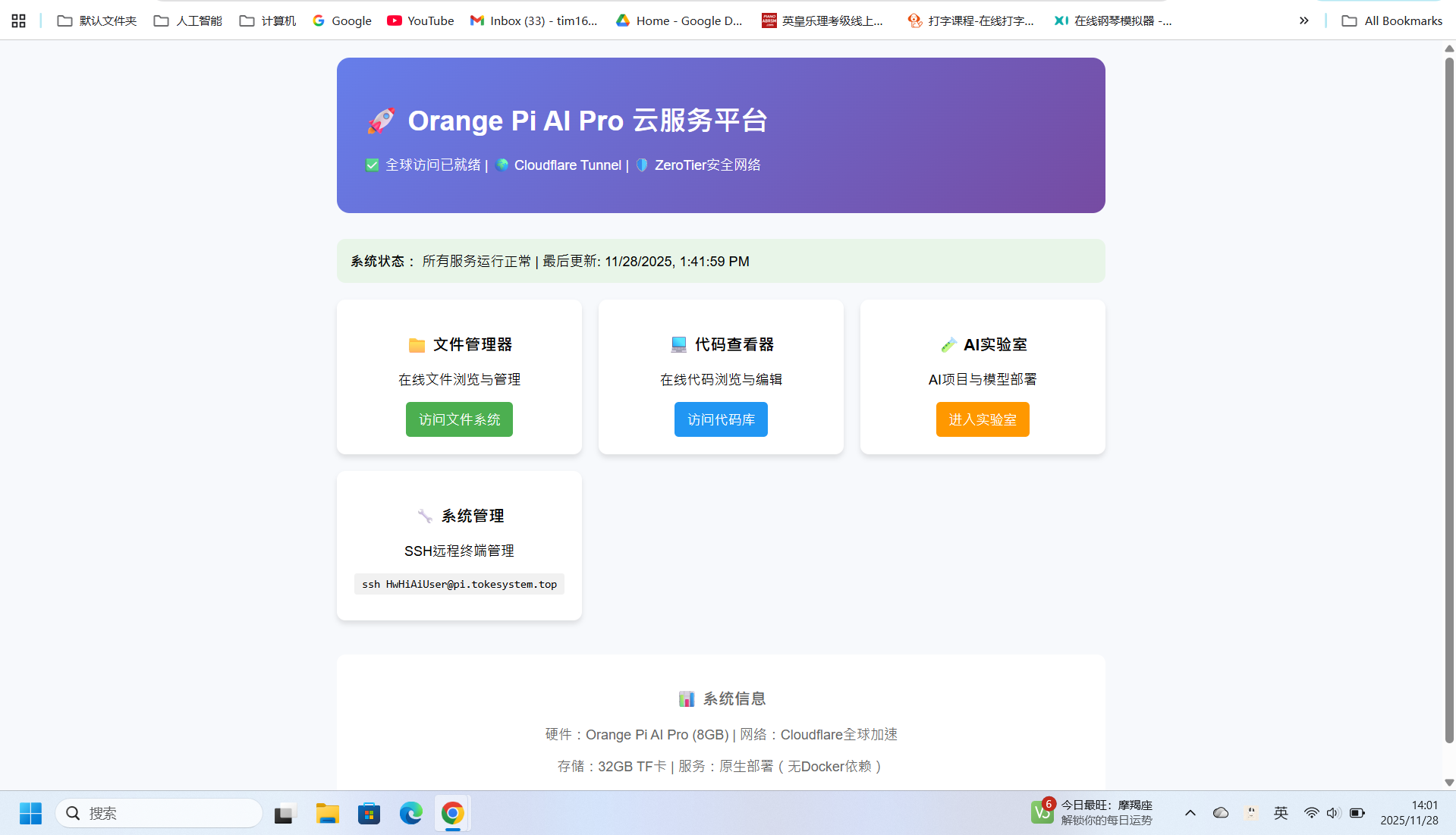Click the 访问文件系统 green button
1456x835 pixels.
point(459,419)
